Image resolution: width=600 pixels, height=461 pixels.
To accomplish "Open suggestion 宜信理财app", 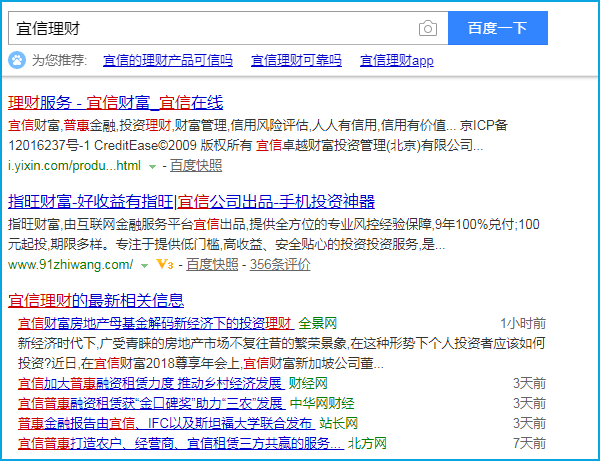I will 397,60.
